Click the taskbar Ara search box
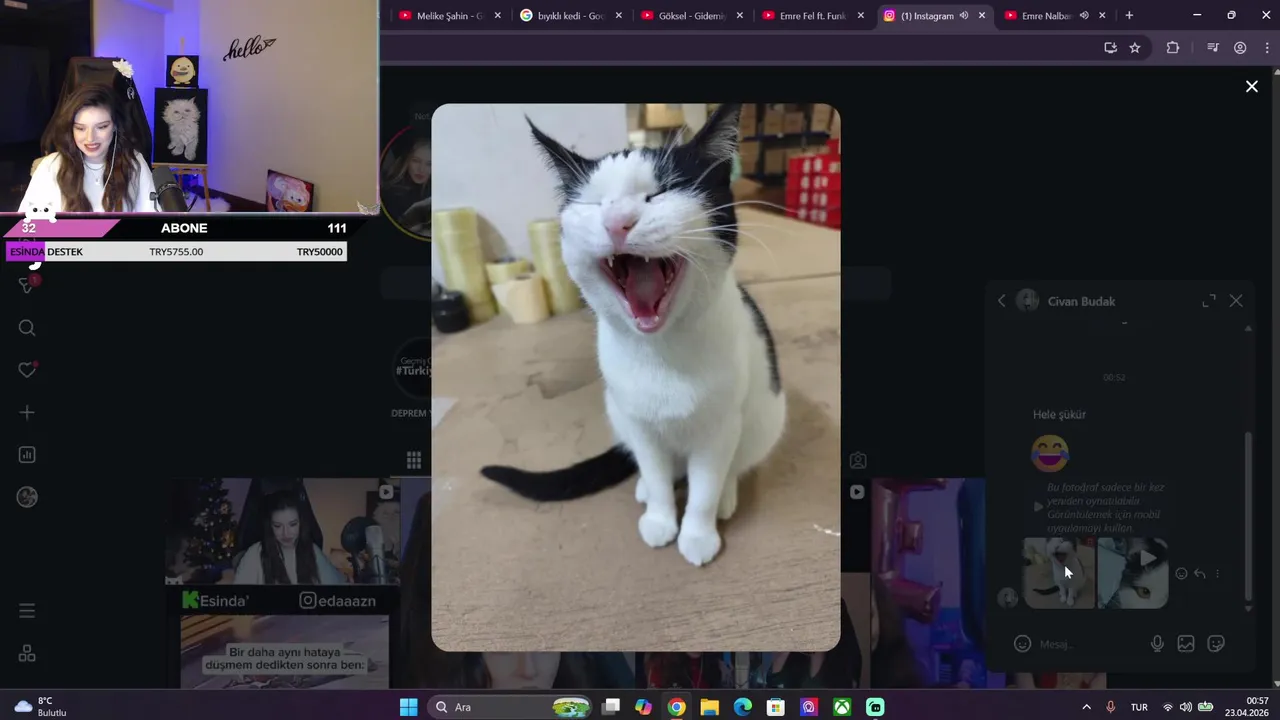1280x720 pixels. coord(510,707)
